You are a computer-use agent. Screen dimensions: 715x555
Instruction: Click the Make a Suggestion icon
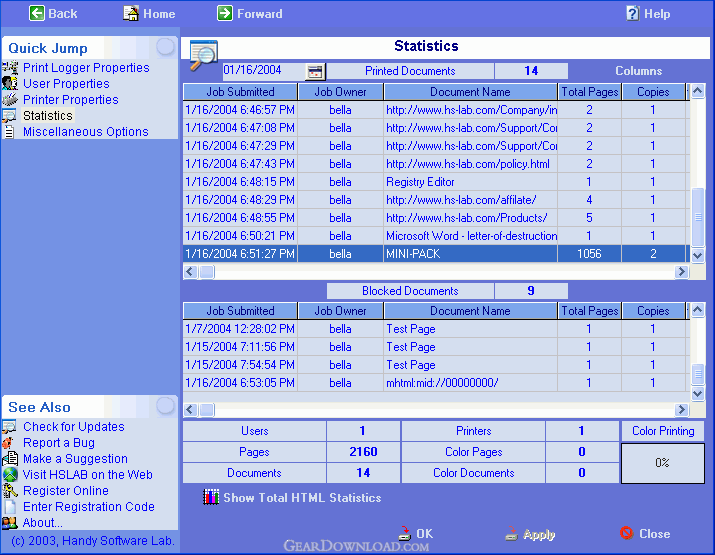[10, 459]
